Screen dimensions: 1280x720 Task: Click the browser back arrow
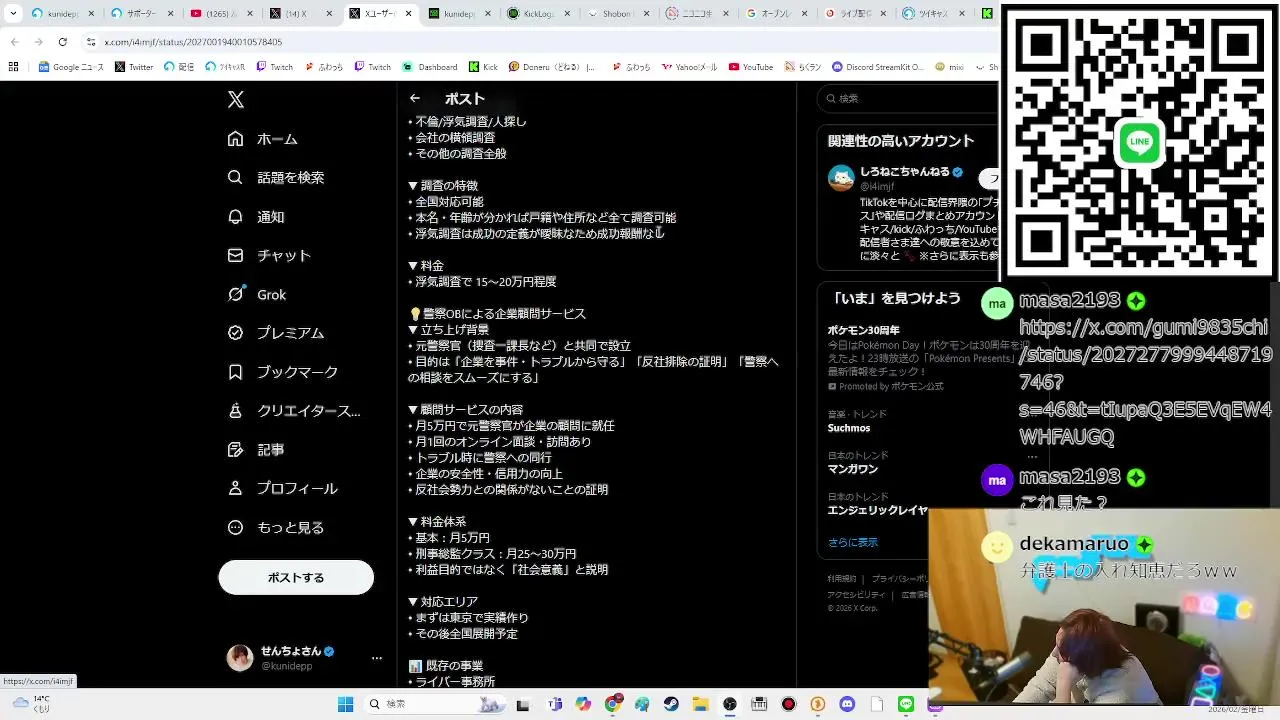click(x=14, y=42)
